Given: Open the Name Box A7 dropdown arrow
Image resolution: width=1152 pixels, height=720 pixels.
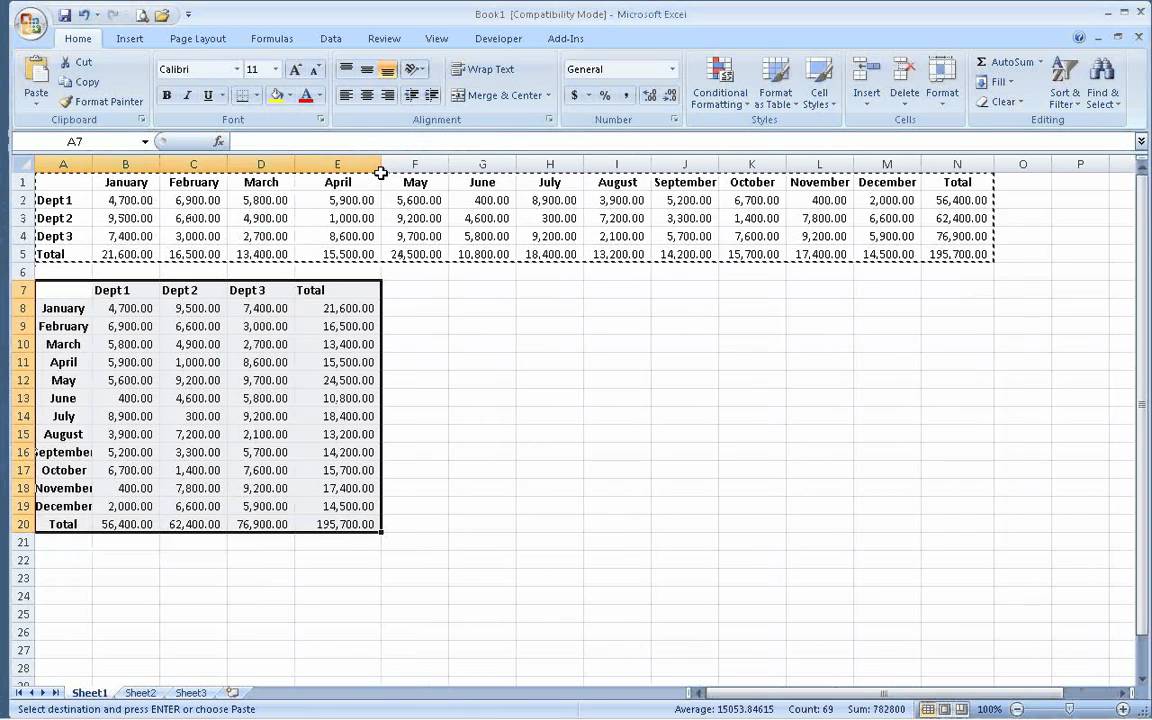Looking at the screenshot, I should point(145,142).
